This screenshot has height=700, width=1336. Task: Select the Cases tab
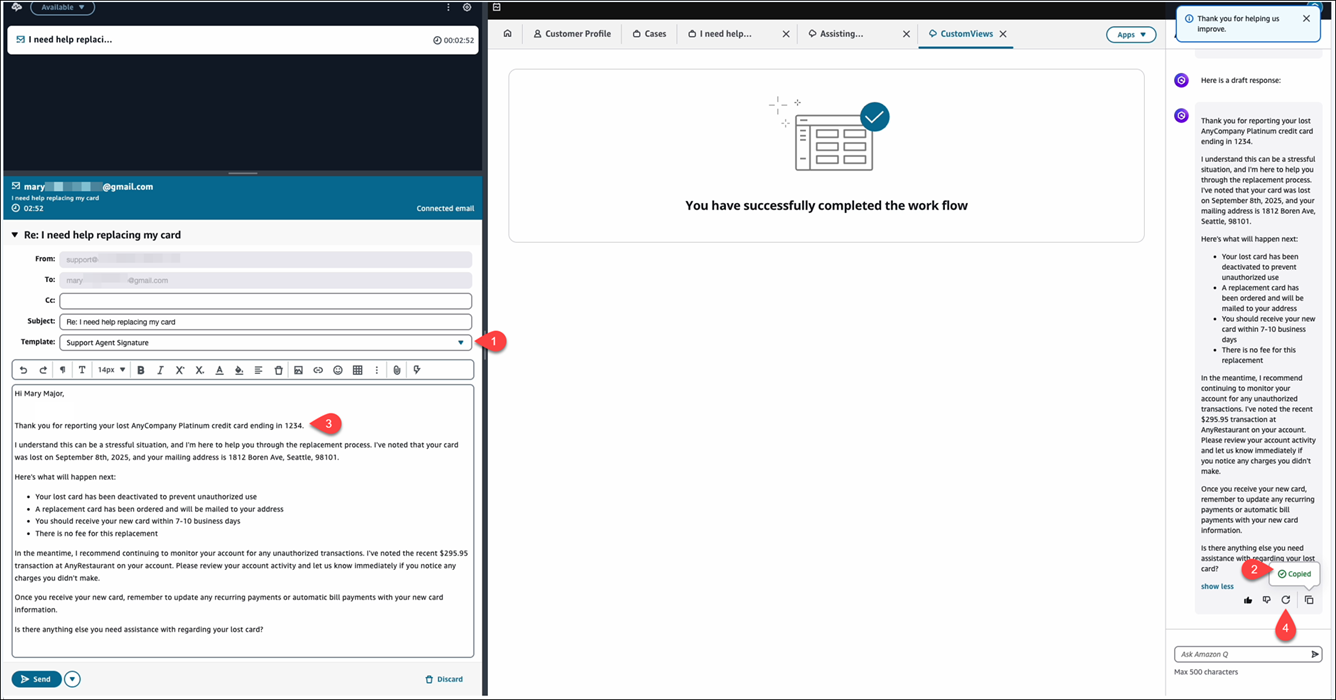(648, 33)
